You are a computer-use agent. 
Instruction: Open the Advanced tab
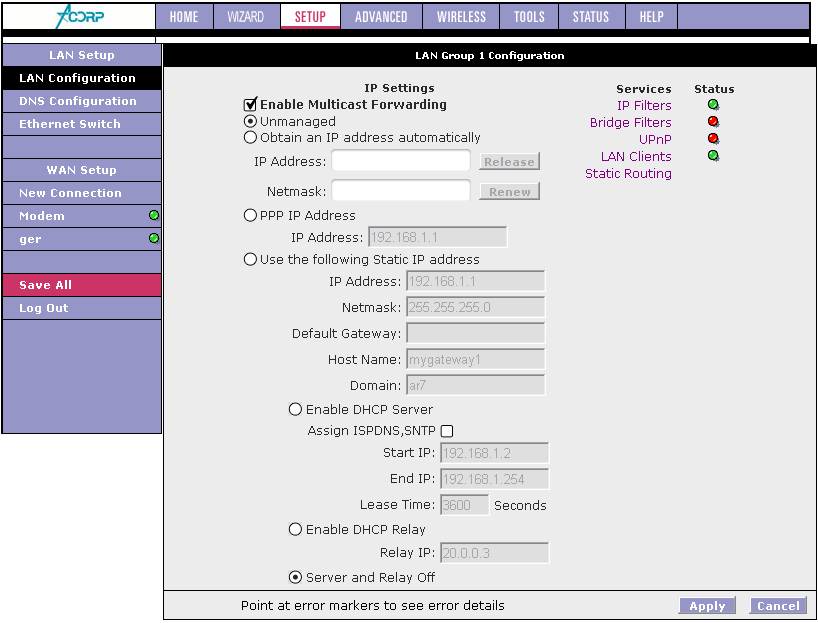tap(381, 17)
